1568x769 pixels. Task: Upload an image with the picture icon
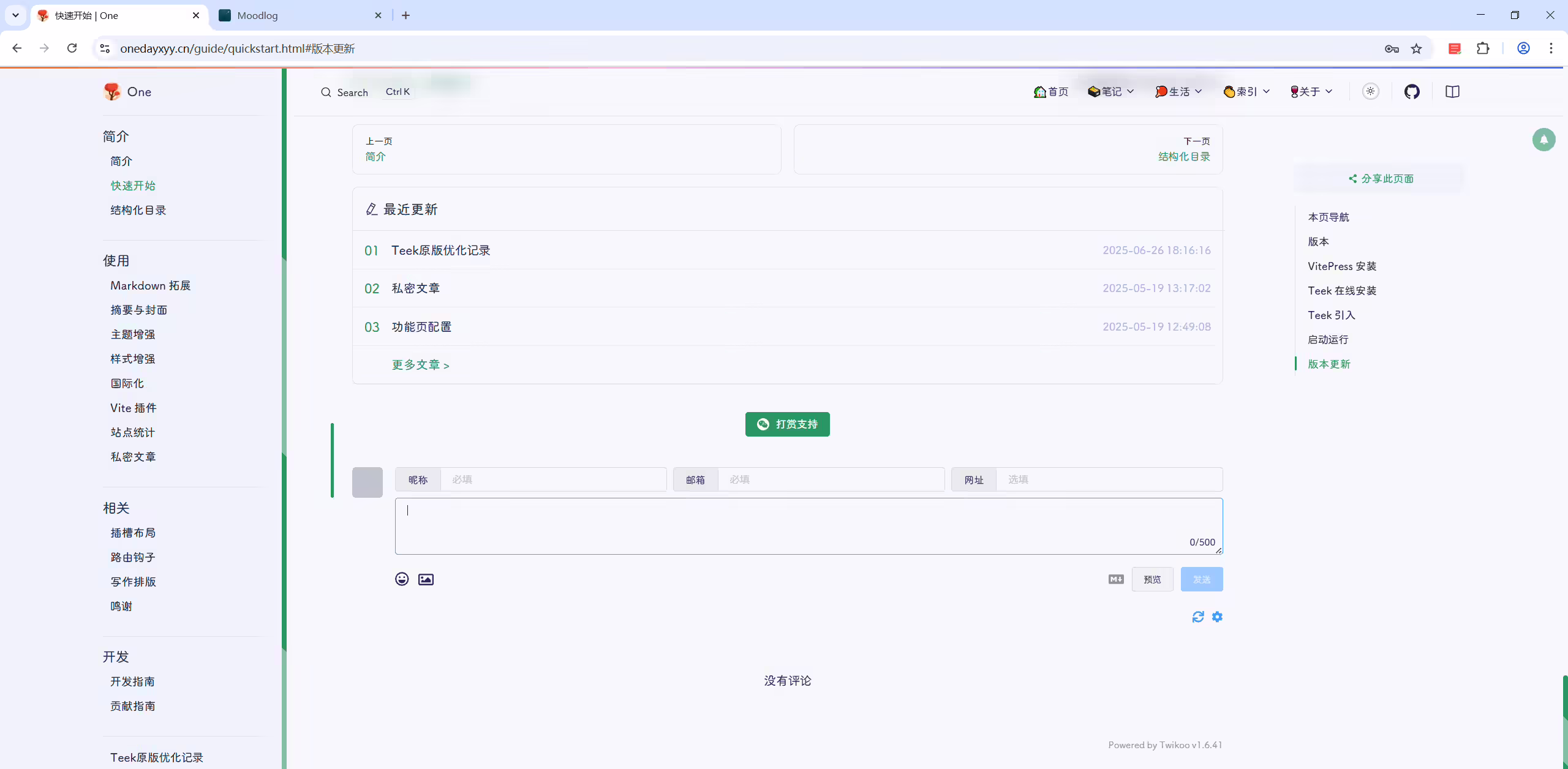(x=426, y=579)
